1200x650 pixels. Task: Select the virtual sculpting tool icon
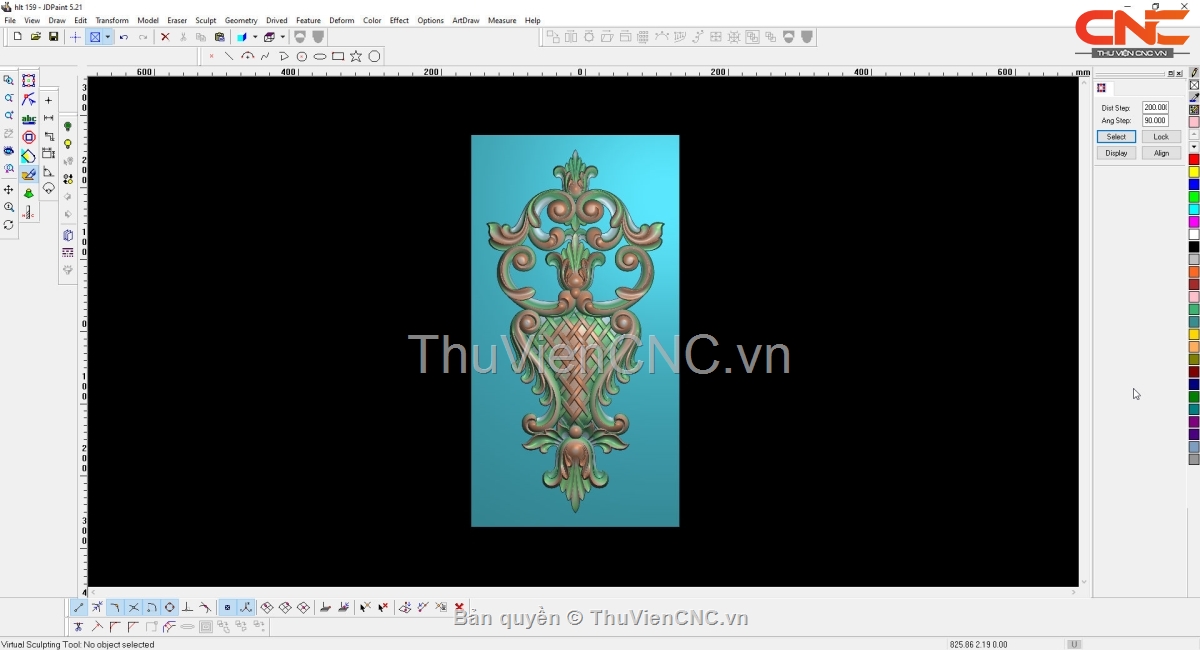[x=29, y=174]
